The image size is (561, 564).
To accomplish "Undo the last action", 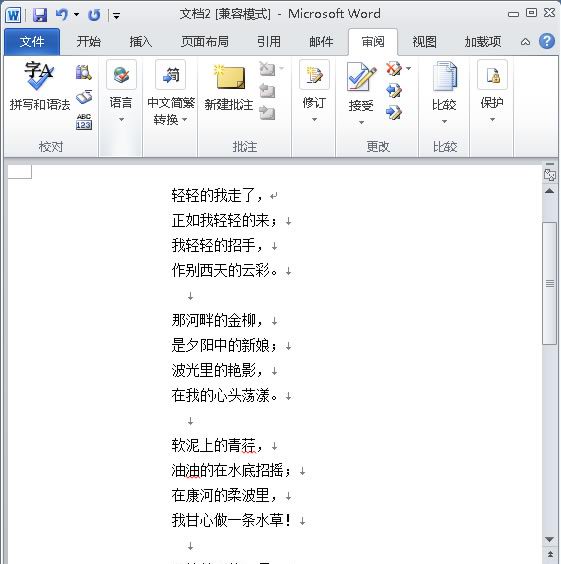I will click(x=62, y=15).
